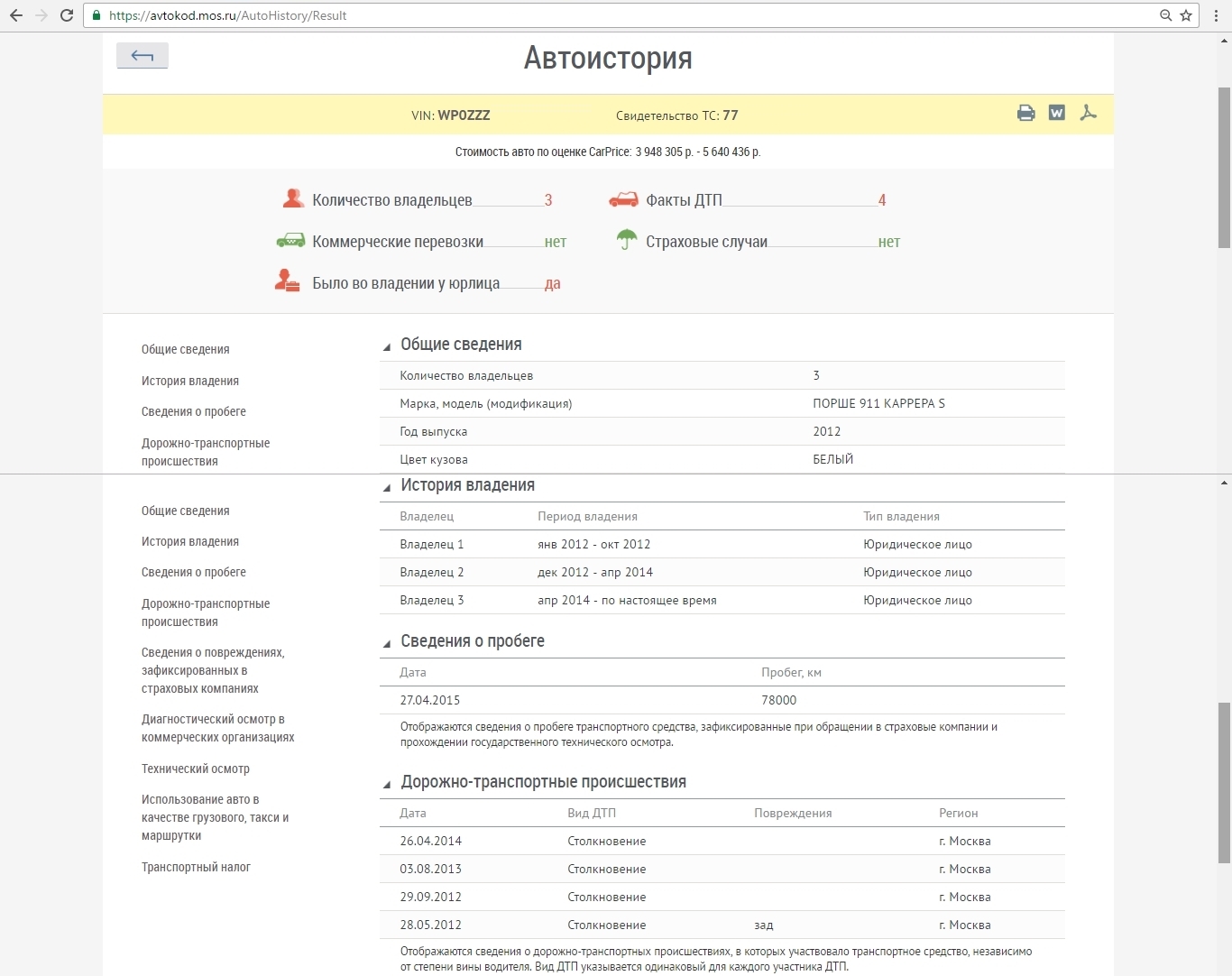Click the legal entity icon beside юрлица row
Image resolution: width=1232 pixels, height=976 pixels.
pyautogui.click(x=287, y=281)
